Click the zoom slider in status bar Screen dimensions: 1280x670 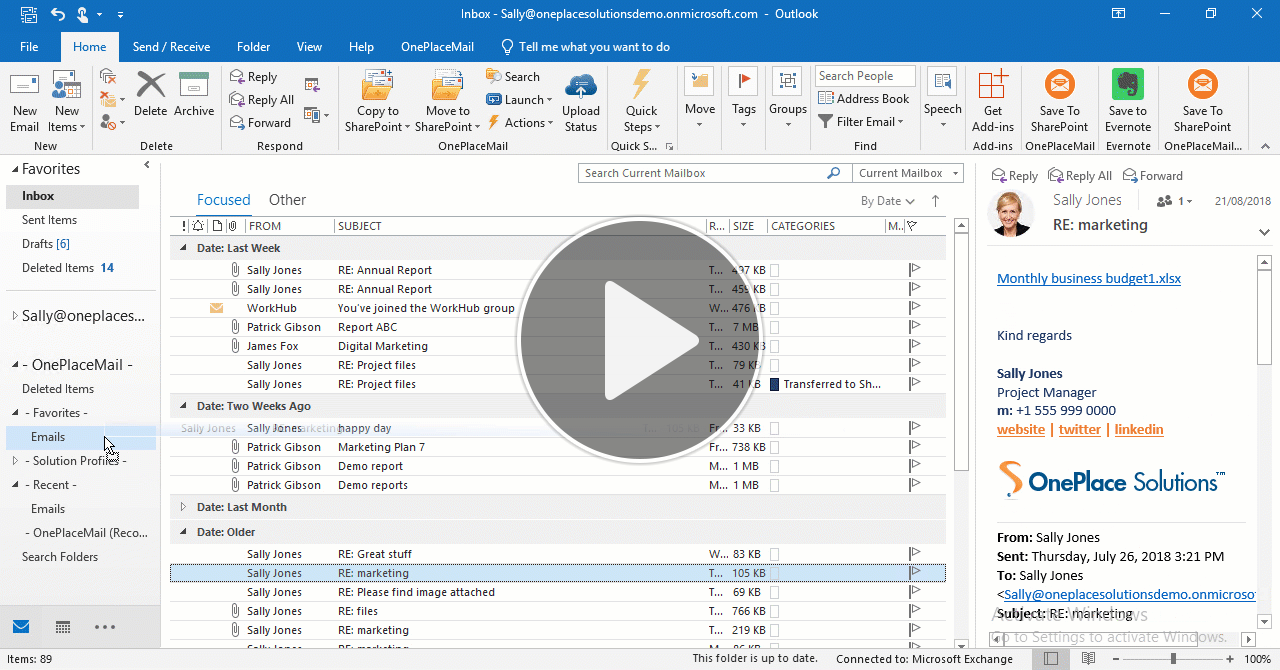point(1173,659)
